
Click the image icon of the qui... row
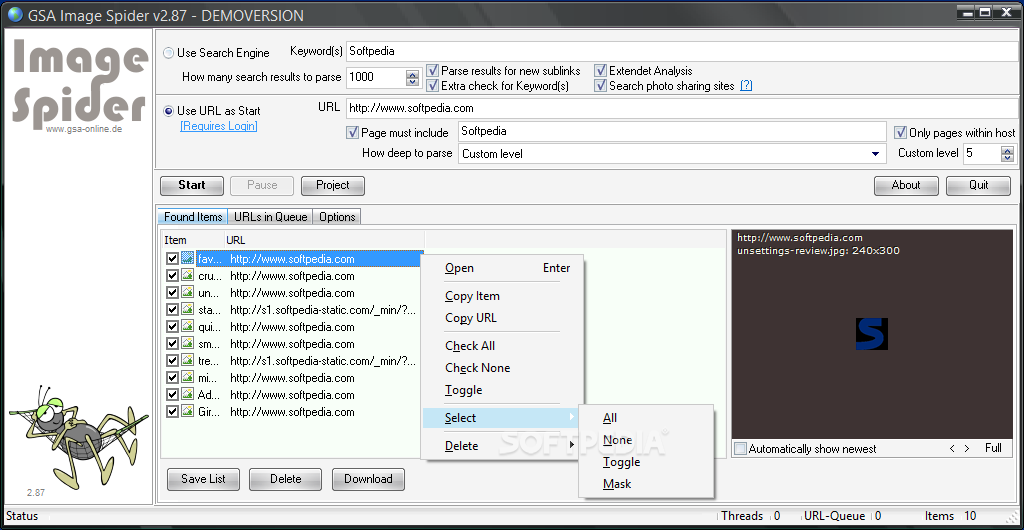[187, 326]
